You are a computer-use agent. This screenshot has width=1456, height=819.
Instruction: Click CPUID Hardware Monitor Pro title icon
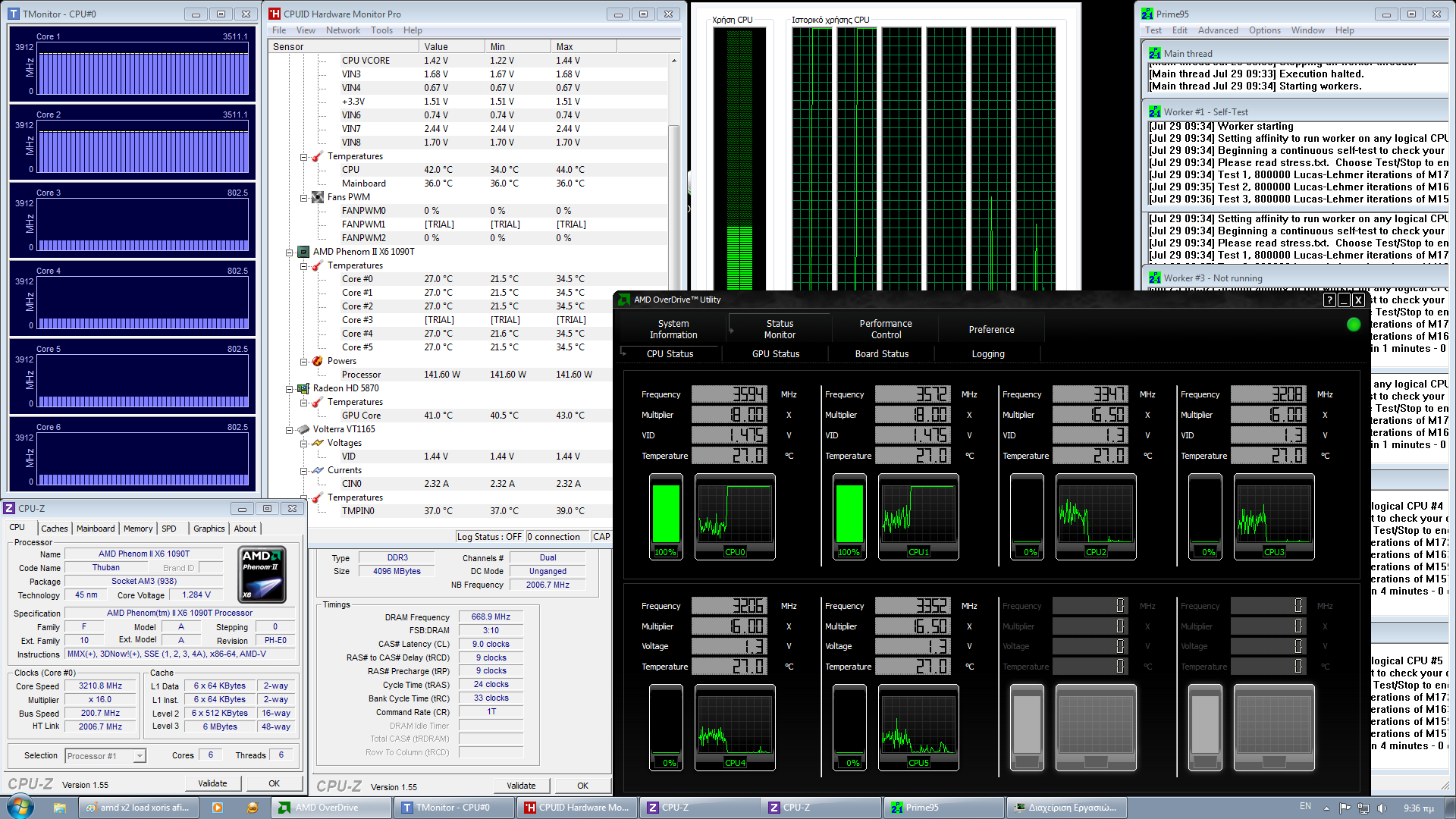pyautogui.click(x=275, y=14)
